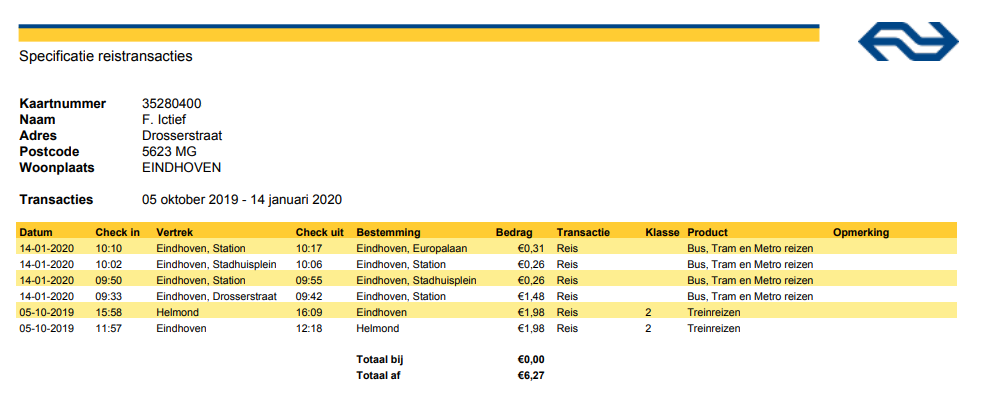Click the Vertrek column header
Viewport: 999px width, 394px height.
173,233
